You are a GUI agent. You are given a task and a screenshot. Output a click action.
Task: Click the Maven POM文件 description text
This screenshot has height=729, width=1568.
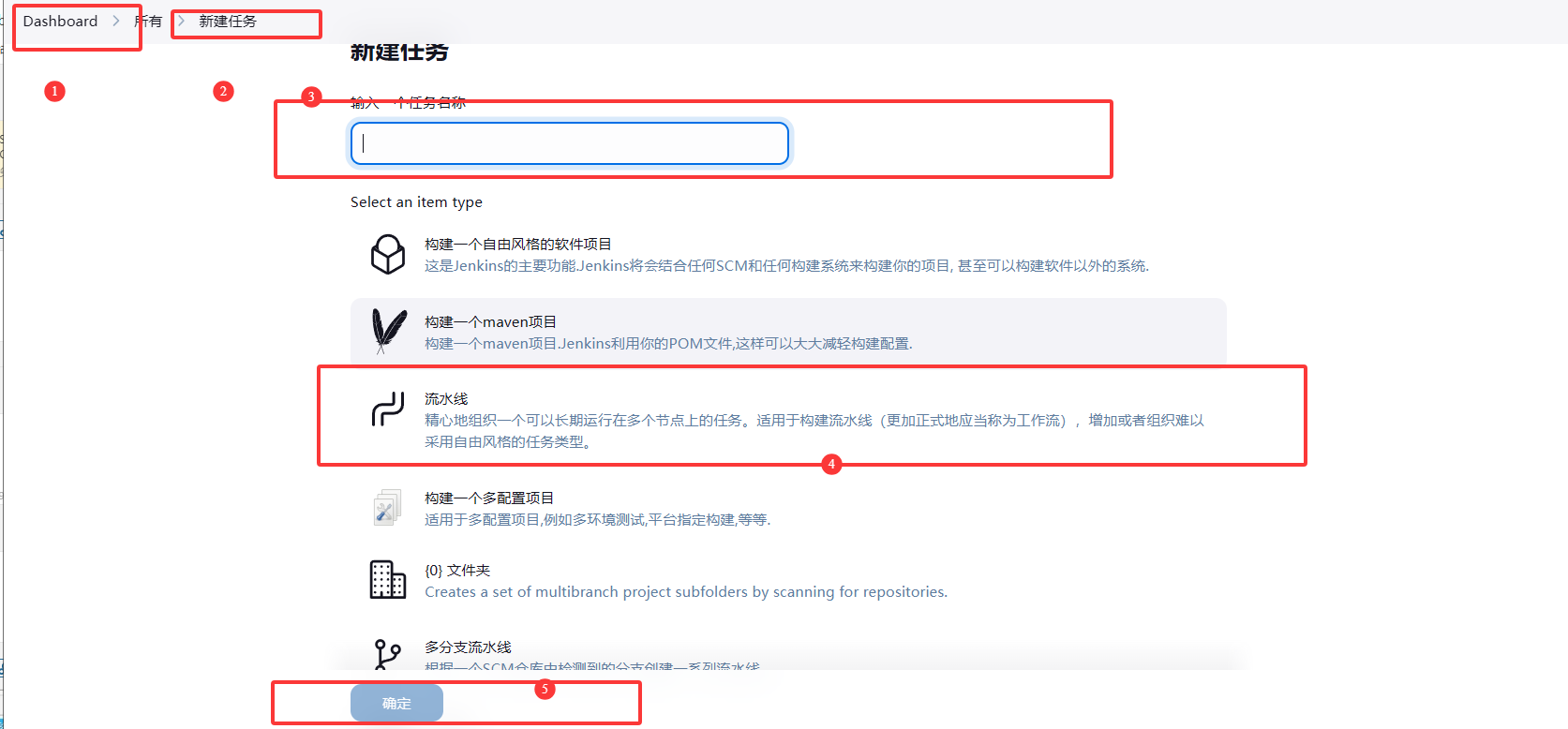[668, 343]
